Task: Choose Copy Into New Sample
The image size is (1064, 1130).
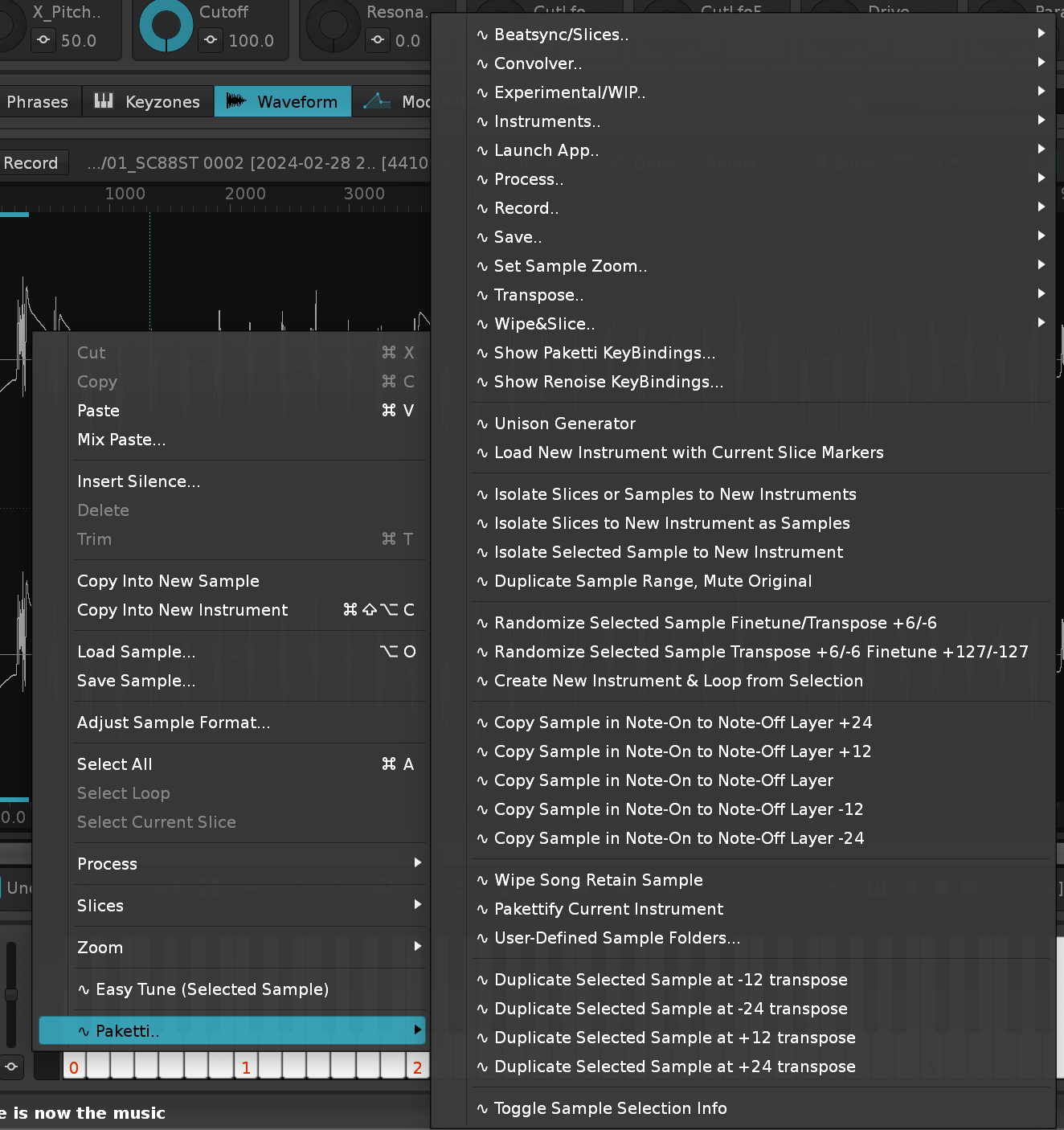Action: (x=168, y=581)
